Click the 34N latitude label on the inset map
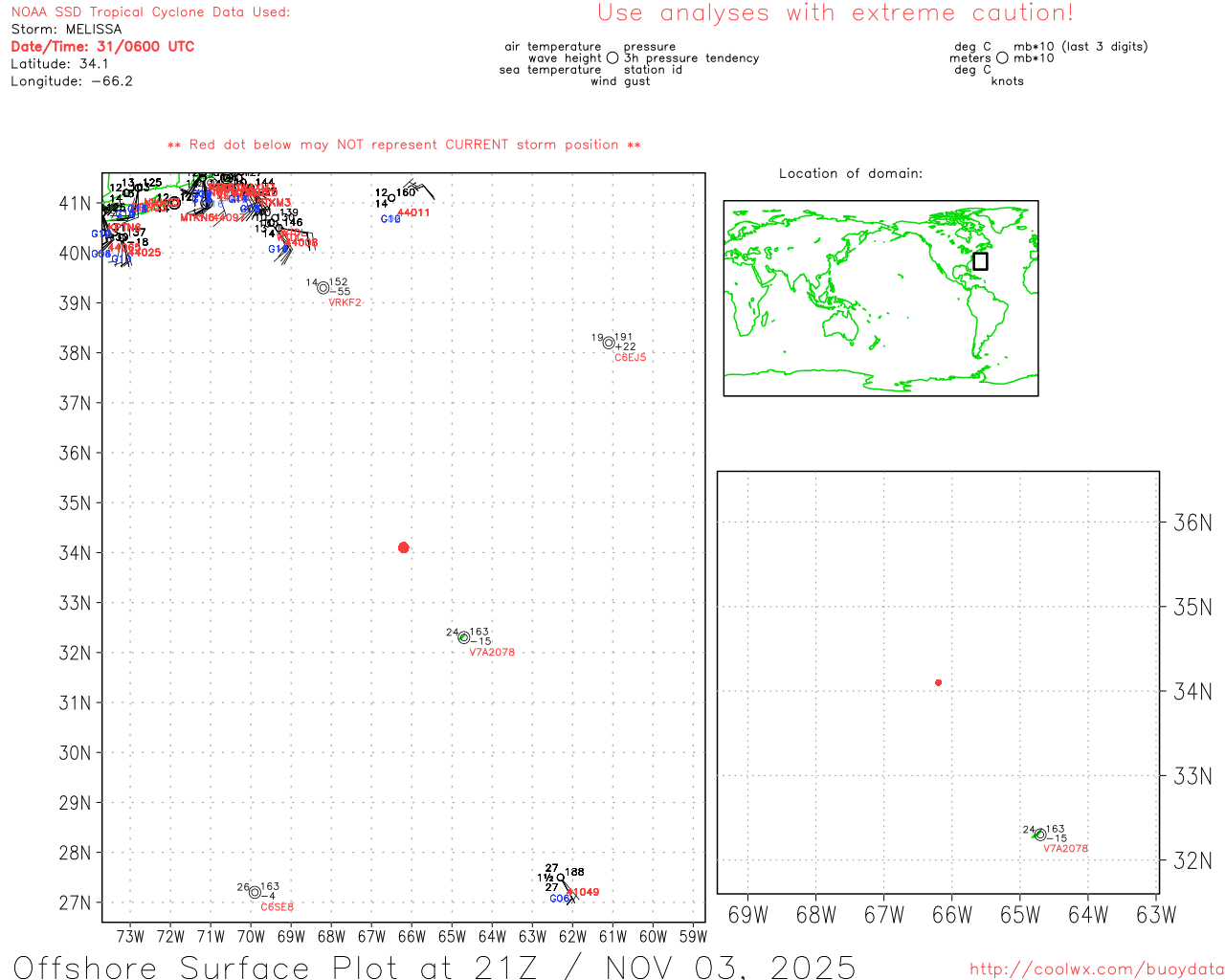This screenshot has width=1225, height=980. 1192,691
